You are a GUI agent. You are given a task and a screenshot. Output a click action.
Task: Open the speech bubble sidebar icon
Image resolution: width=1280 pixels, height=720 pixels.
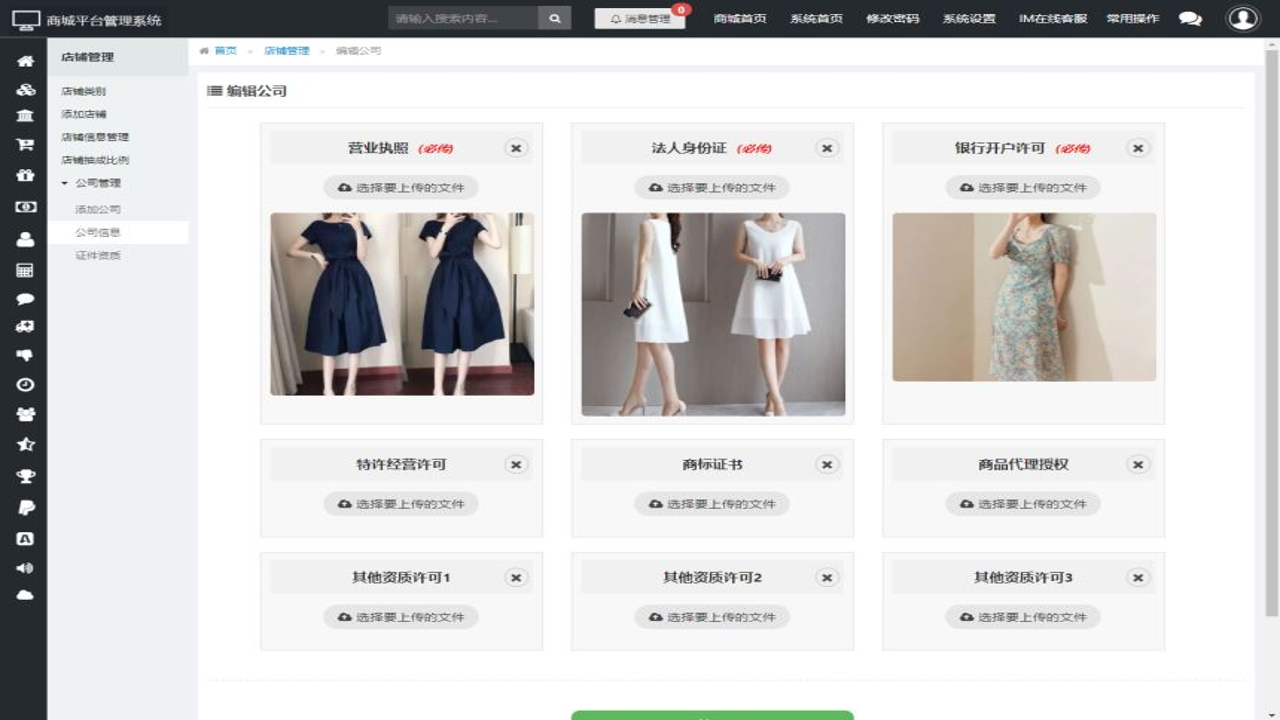coord(25,299)
